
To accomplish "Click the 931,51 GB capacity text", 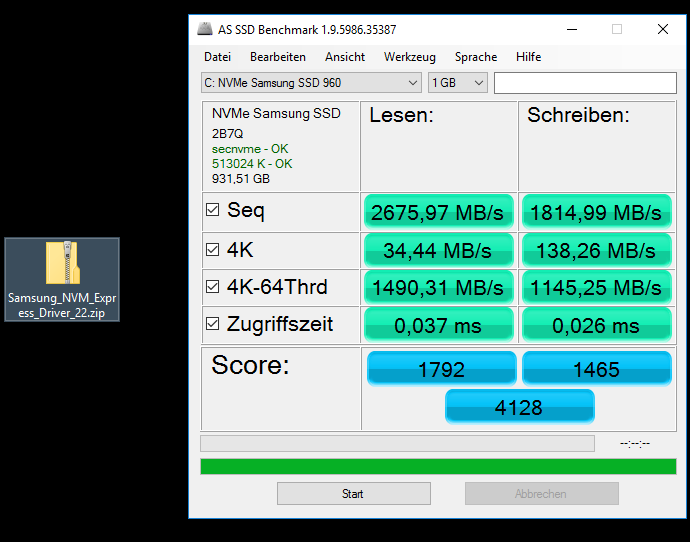I will 241,179.
